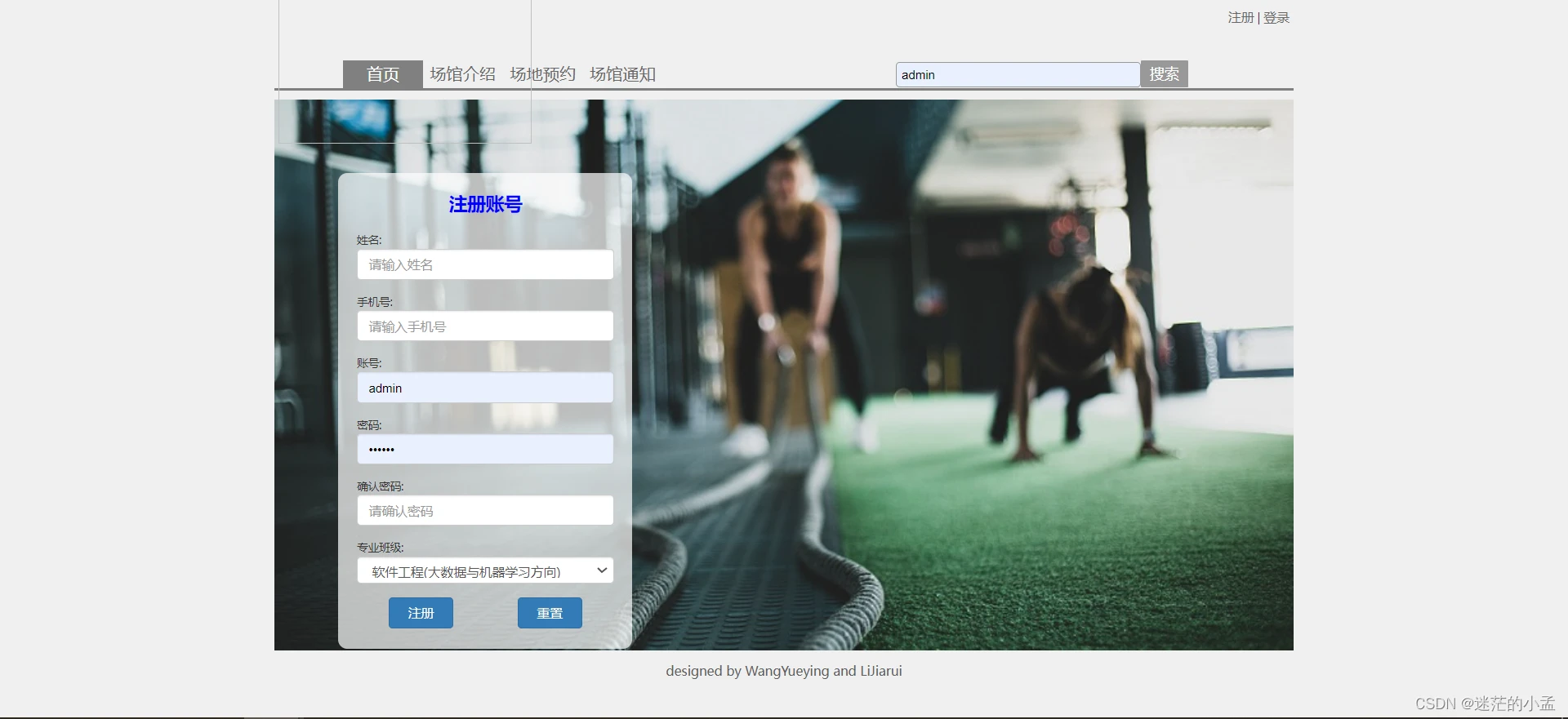Click the 重置 reset button
This screenshot has height=719, width=1568.
point(550,613)
